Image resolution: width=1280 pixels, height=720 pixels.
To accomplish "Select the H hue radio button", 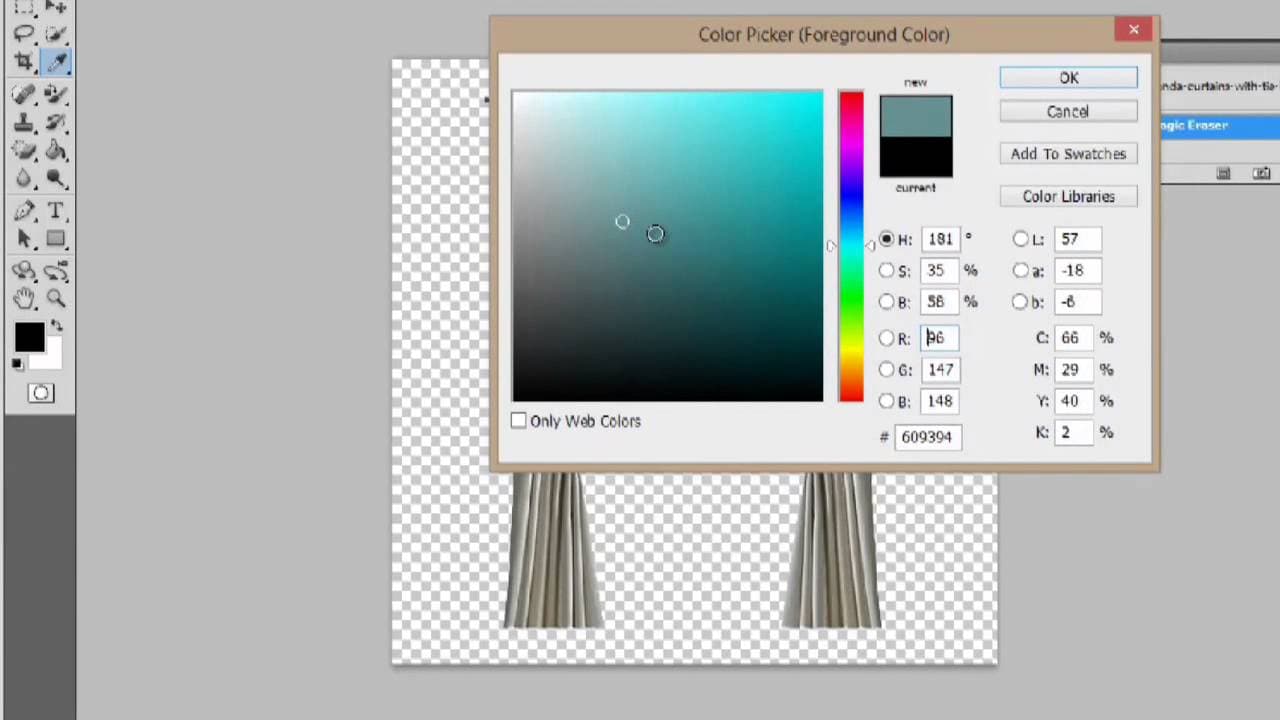I will tap(887, 240).
